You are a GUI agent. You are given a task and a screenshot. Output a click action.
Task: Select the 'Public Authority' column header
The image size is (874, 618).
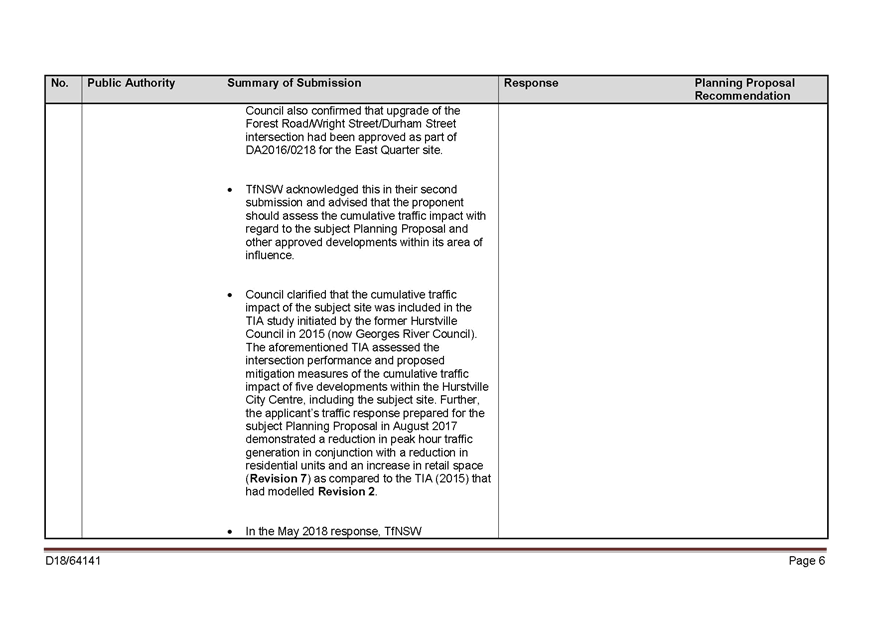131,83
